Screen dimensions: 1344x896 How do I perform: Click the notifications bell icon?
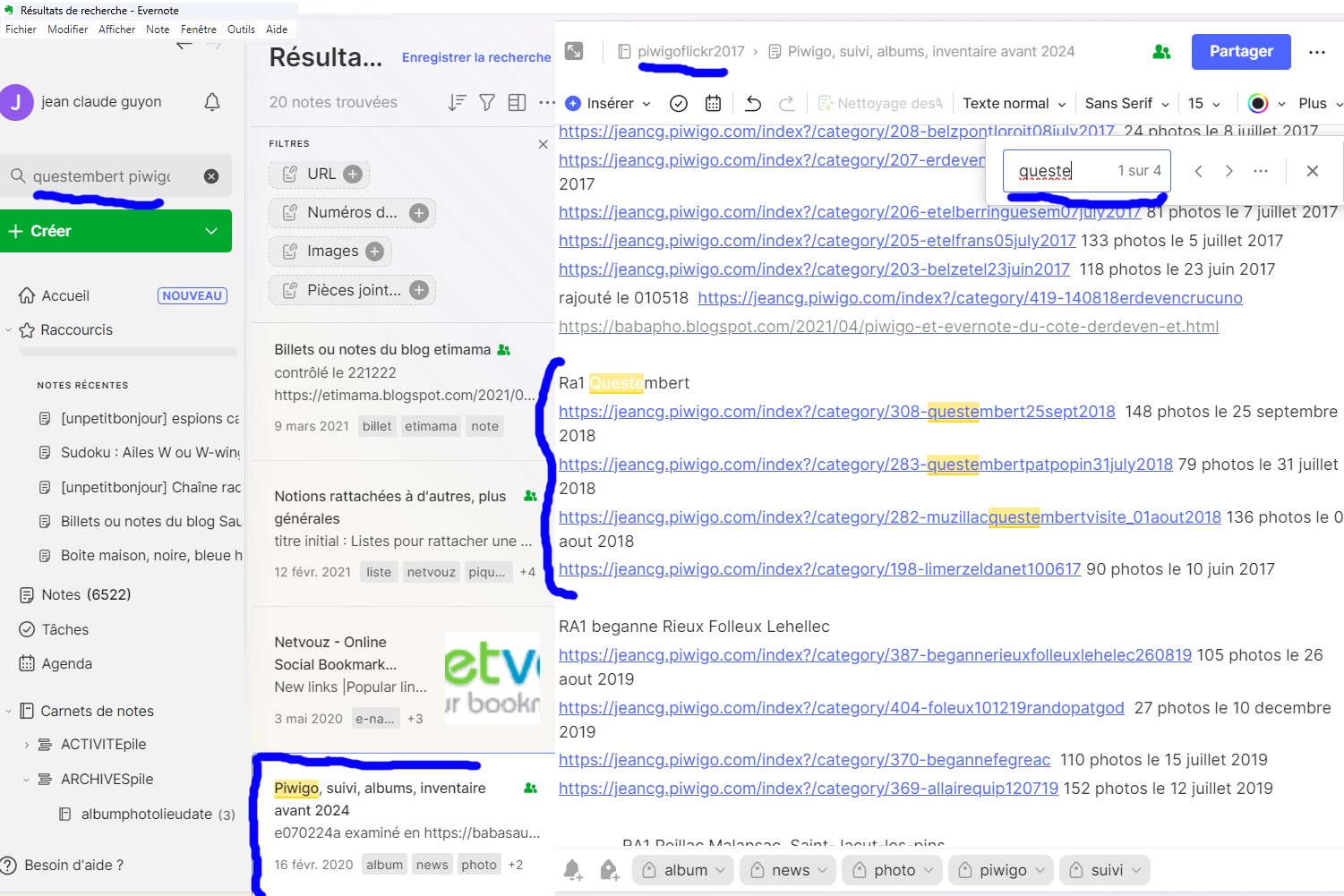(x=212, y=102)
